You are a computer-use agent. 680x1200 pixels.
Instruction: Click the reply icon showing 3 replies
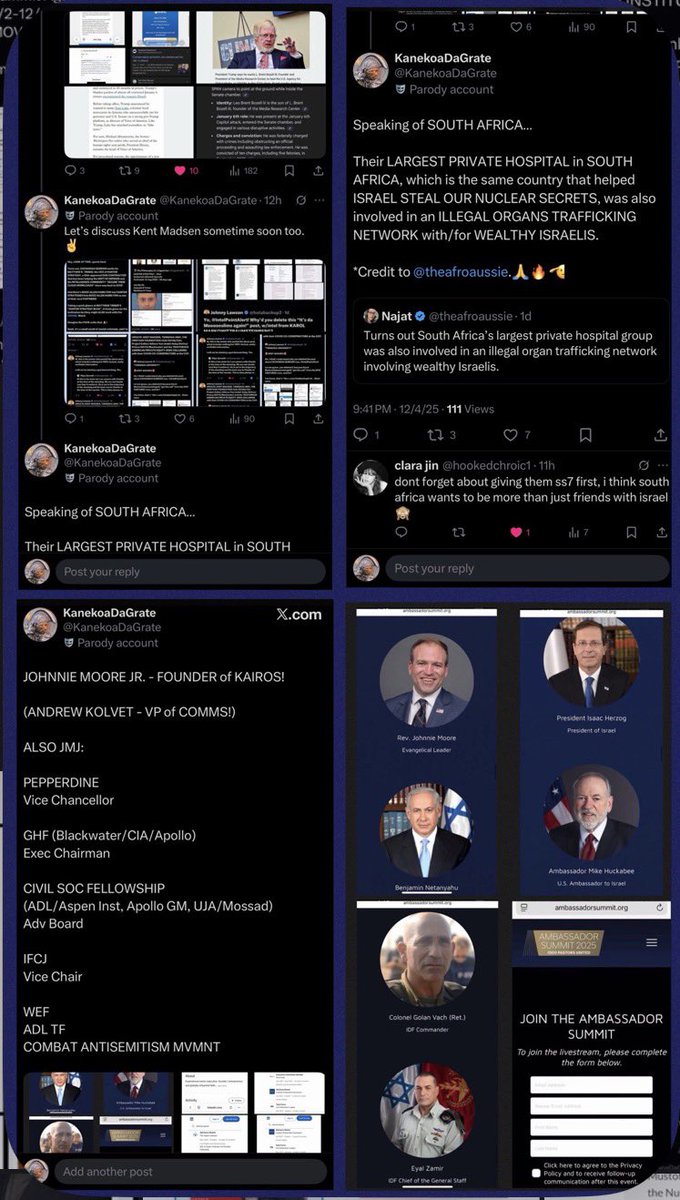click(69, 170)
